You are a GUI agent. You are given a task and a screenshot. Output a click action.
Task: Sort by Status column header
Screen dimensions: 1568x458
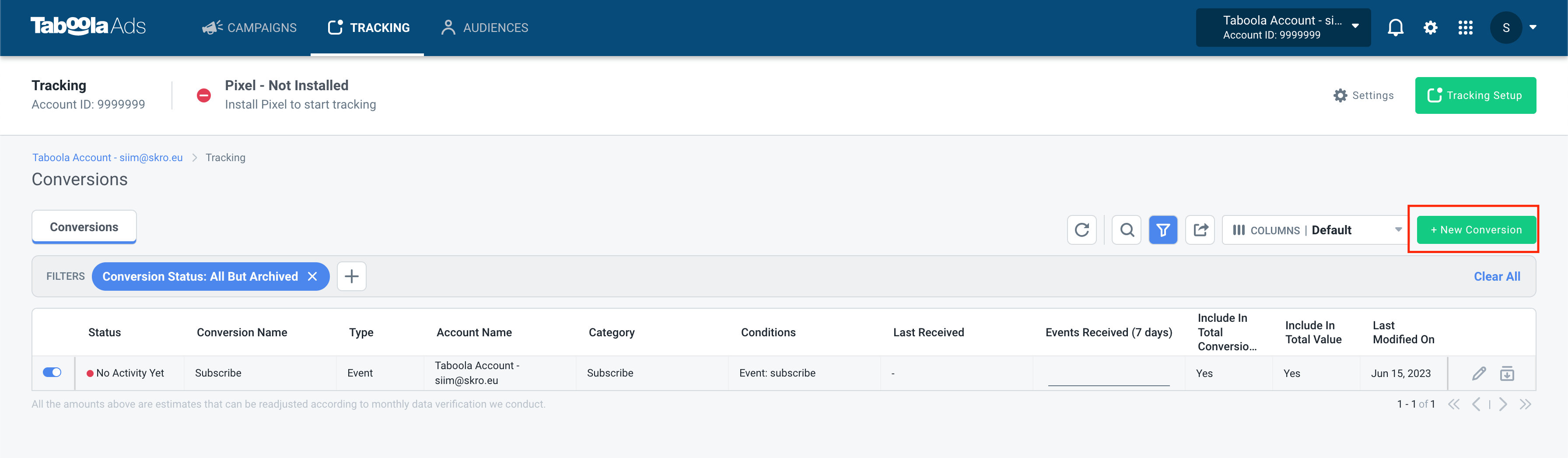(x=105, y=332)
